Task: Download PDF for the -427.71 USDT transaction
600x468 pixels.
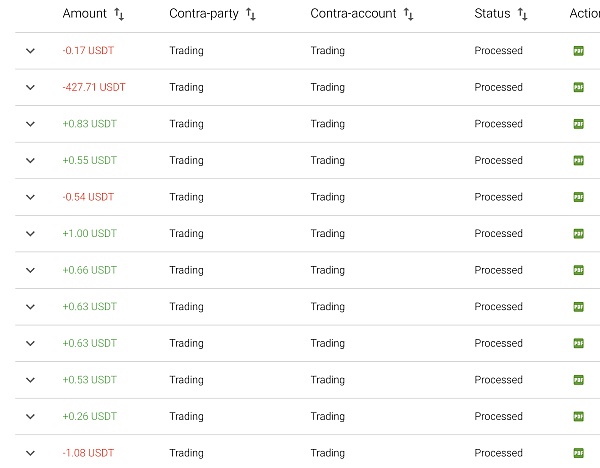Action: coord(578,87)
